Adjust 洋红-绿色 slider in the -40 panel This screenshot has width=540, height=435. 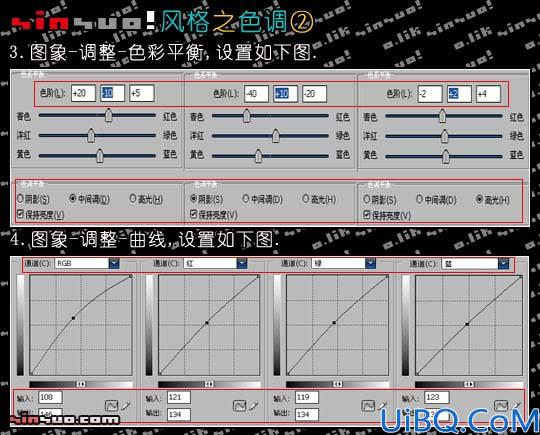pyautogui.click(x=276, y=136)
